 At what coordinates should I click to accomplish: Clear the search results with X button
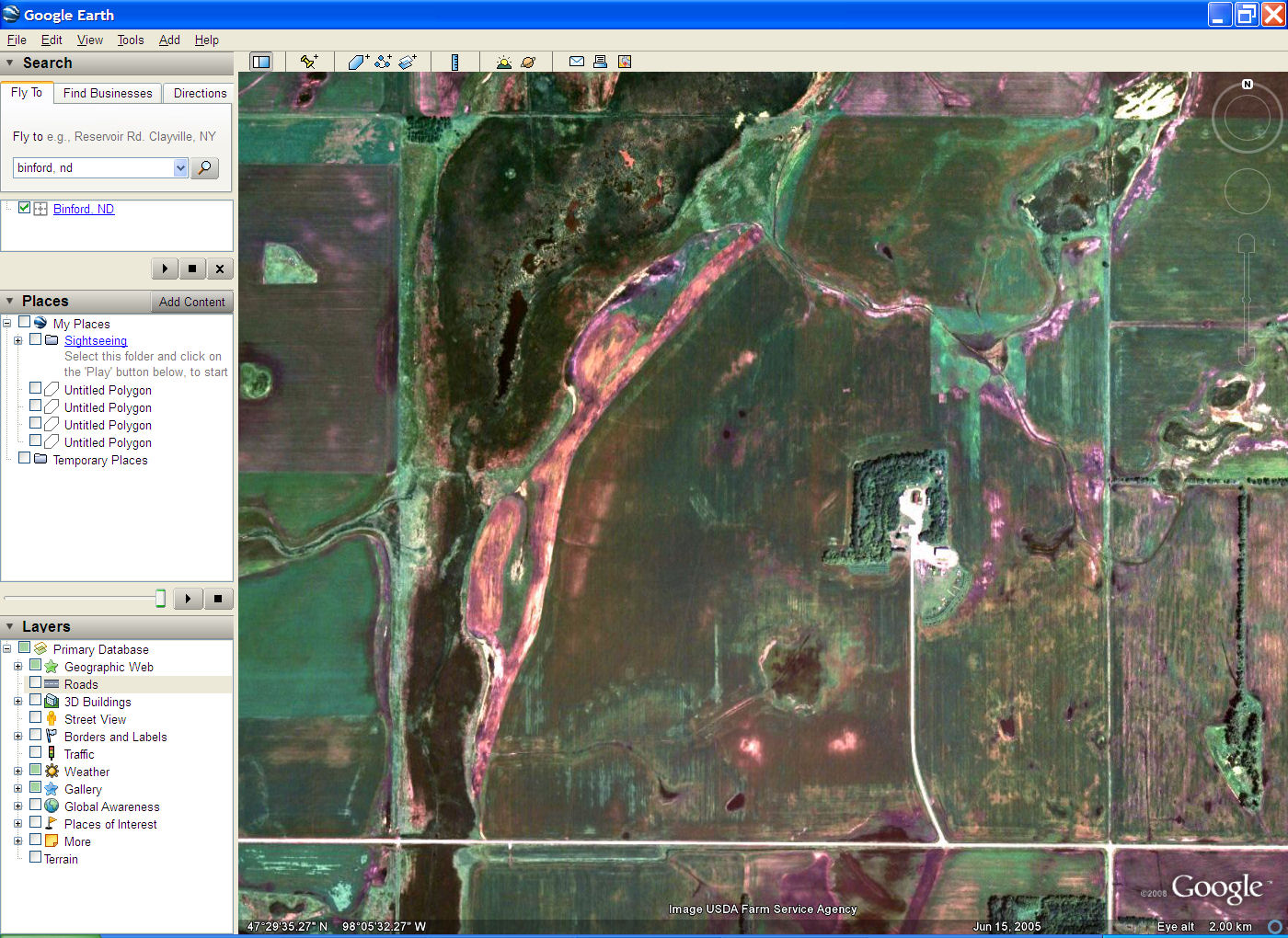click(219, 269)
